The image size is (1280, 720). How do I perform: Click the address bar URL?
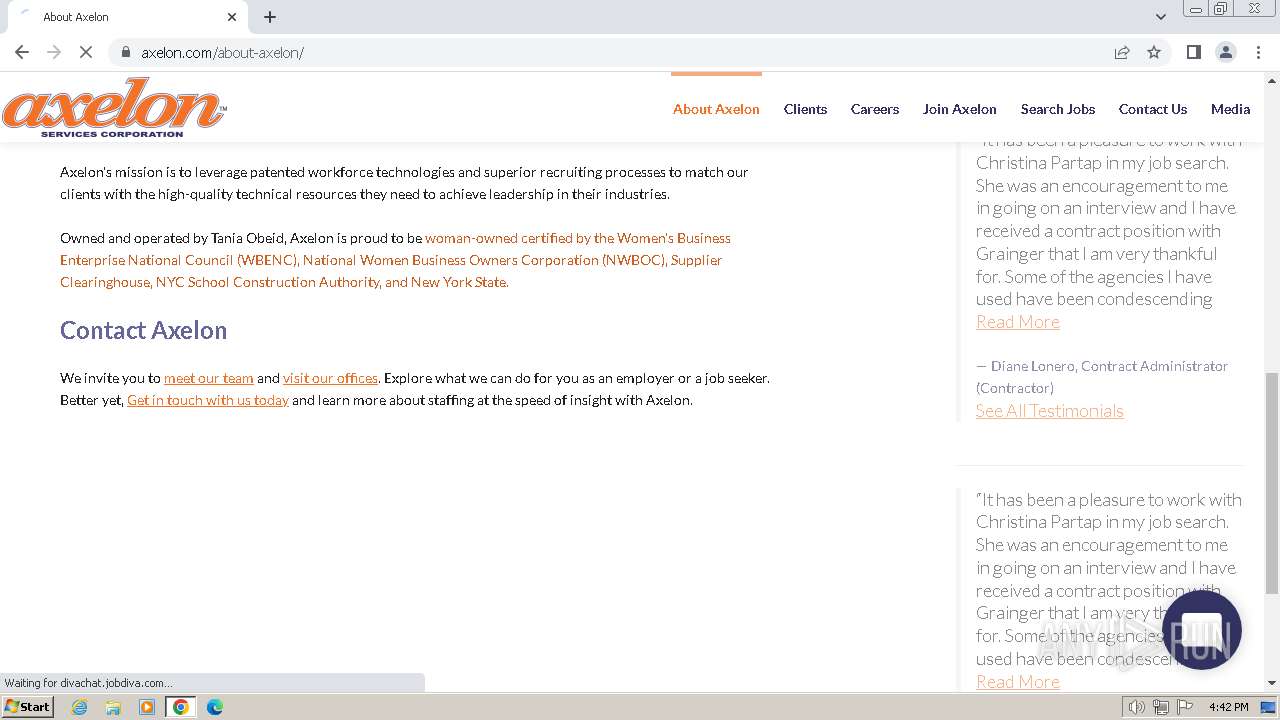(x=222, y=52)
